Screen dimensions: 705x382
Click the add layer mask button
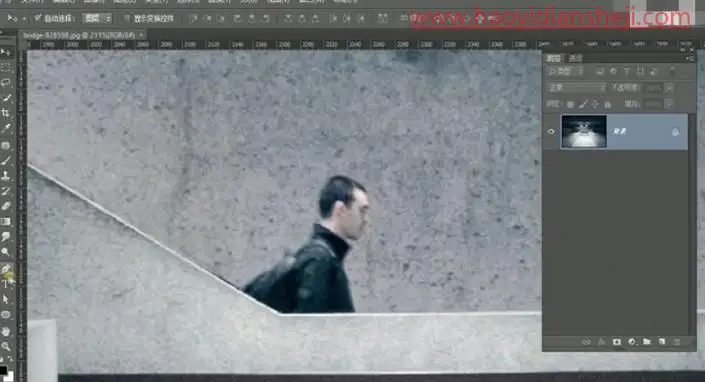[617, 342]
